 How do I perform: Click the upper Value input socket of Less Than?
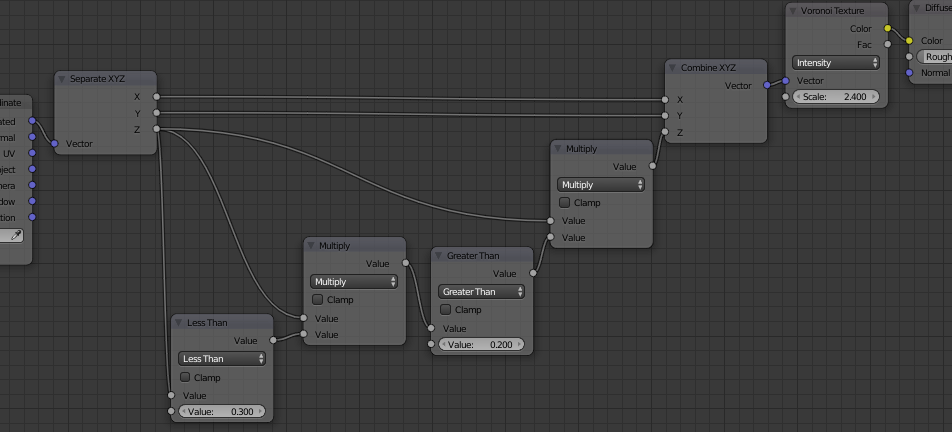pos(171,395)
